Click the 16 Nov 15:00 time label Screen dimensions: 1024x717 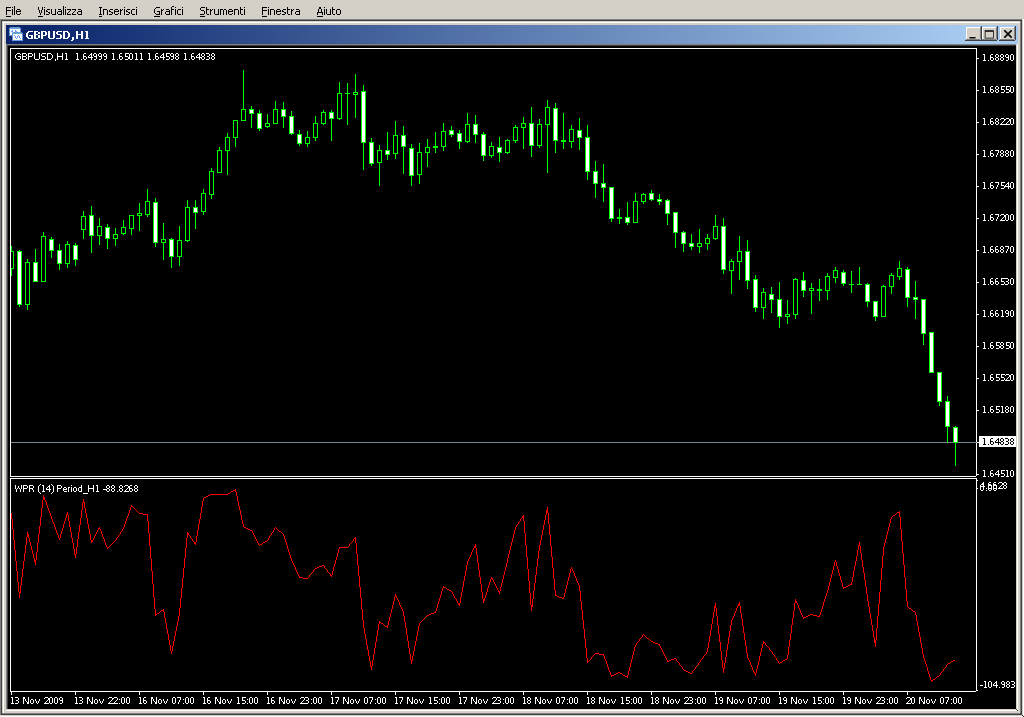click(x=230, y=701)
